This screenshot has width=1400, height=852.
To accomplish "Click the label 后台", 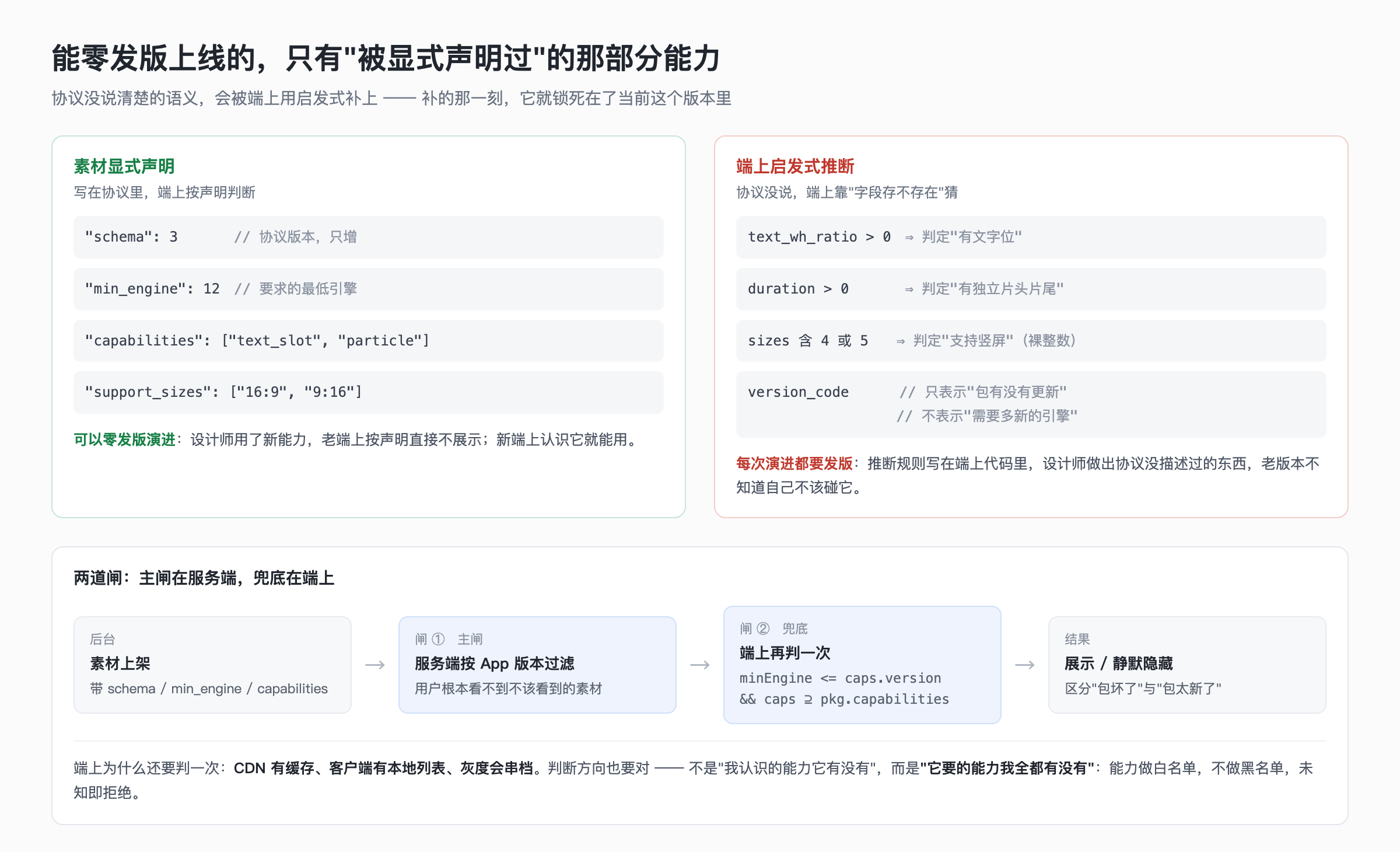I will [x=103, y=639].
